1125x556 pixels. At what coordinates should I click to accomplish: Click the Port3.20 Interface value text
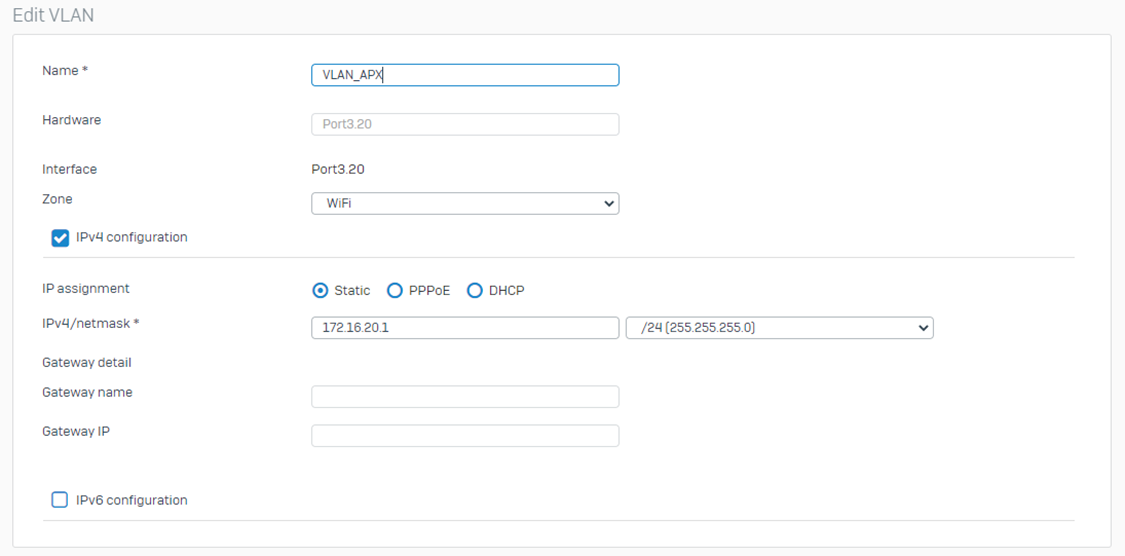click(338, 170)
